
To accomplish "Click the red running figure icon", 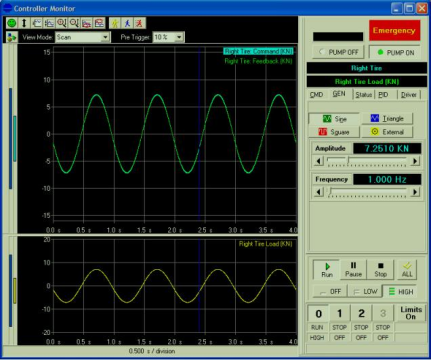I will (x=139, y=23).
